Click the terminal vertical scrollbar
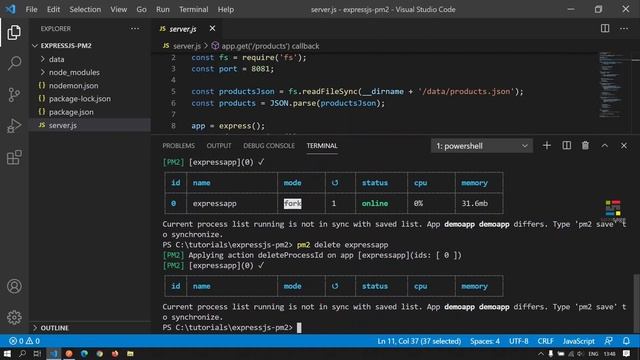Screen dimensions: 640x360 pyautogui.click(x=636, y=303)
